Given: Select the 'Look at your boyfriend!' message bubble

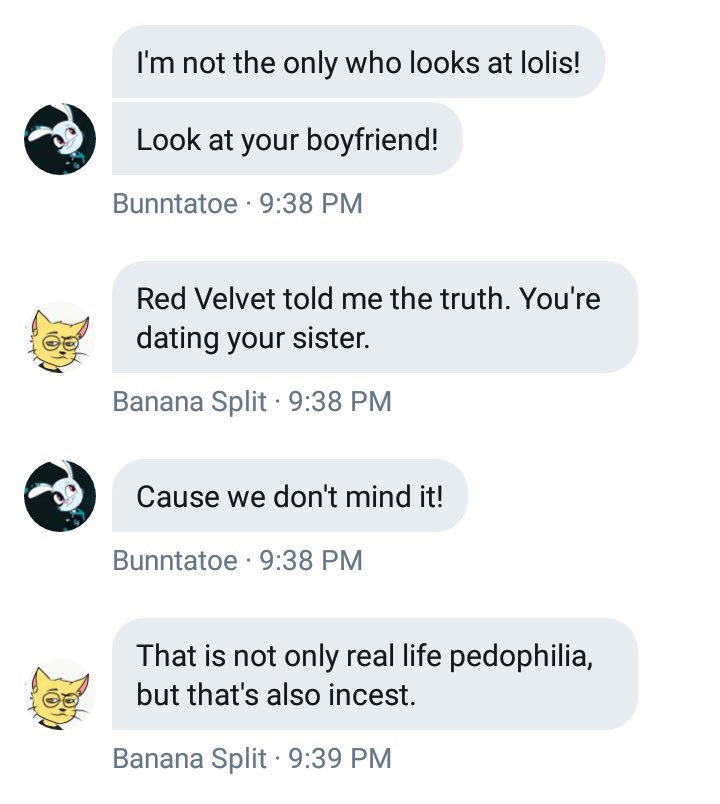Looking at the screenshot, I should (287, 138).
